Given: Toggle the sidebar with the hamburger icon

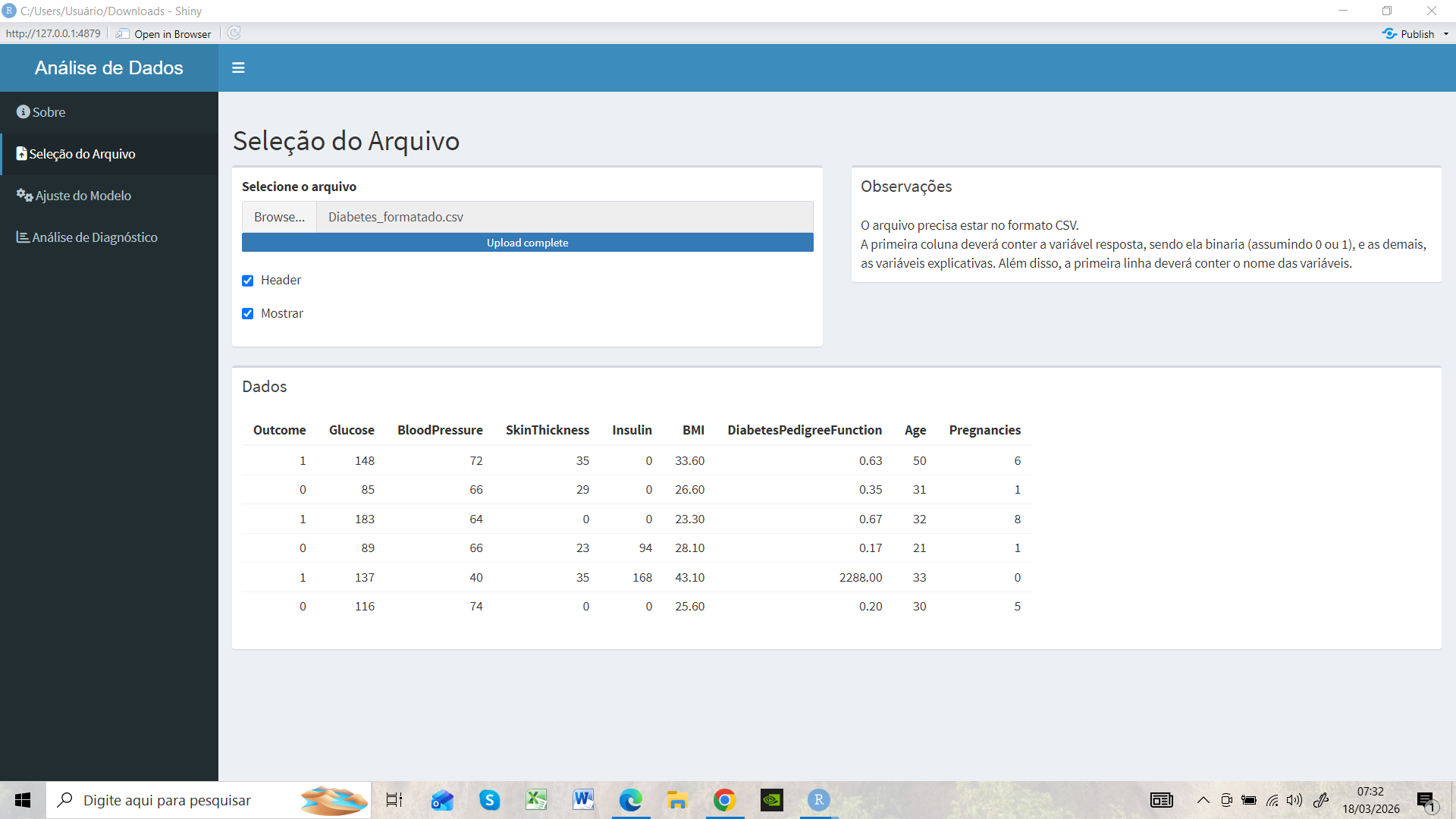Looking at the screenshot, I should [238, 67].
